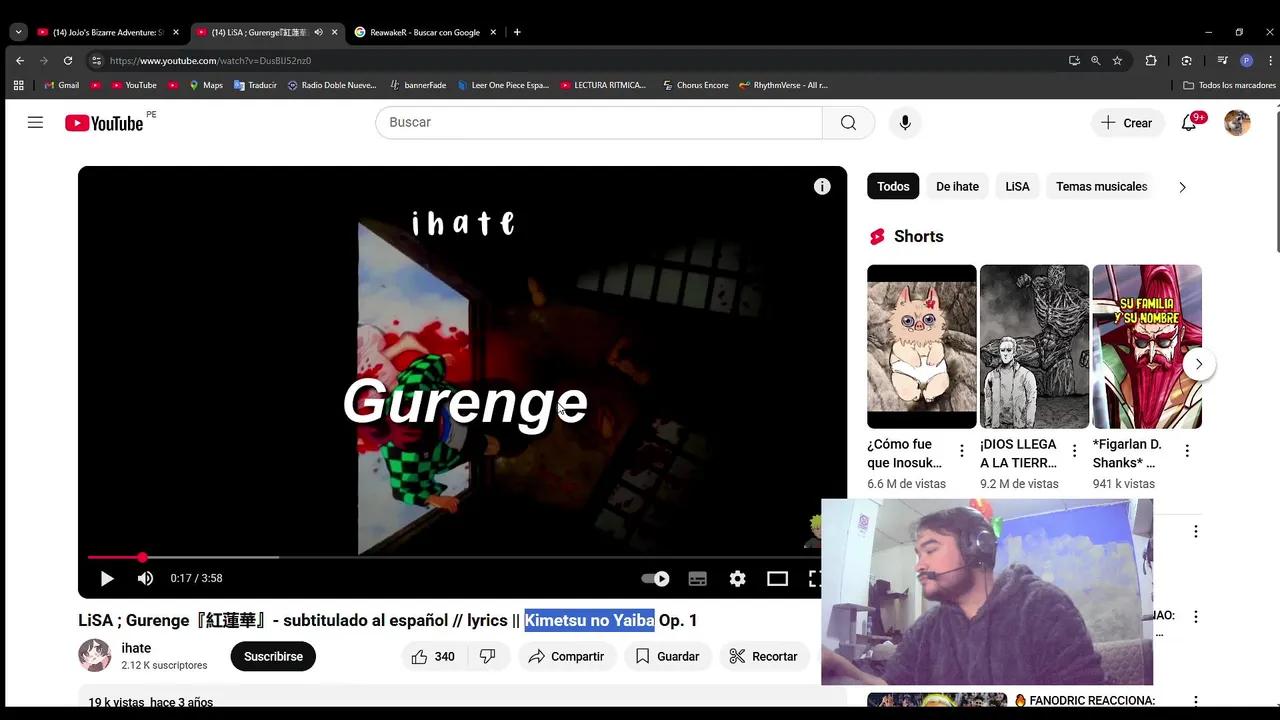The height and width of the screenshot is (720, 1280).
Task: Open the tab search dropdown
Action: tap(18, 32)
